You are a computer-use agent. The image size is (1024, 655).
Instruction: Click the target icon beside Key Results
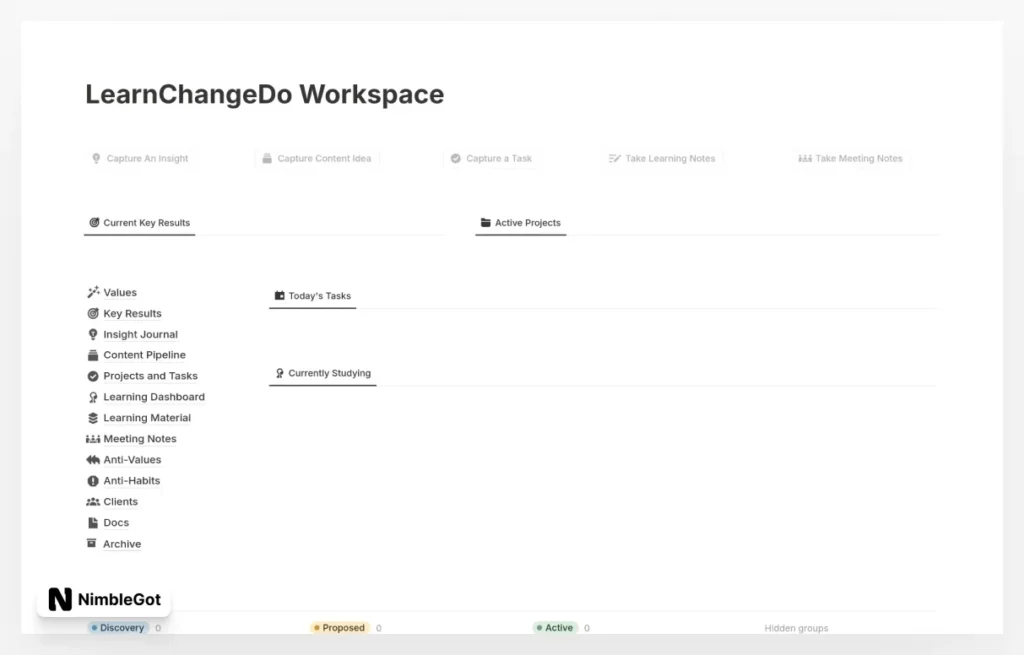92,313
